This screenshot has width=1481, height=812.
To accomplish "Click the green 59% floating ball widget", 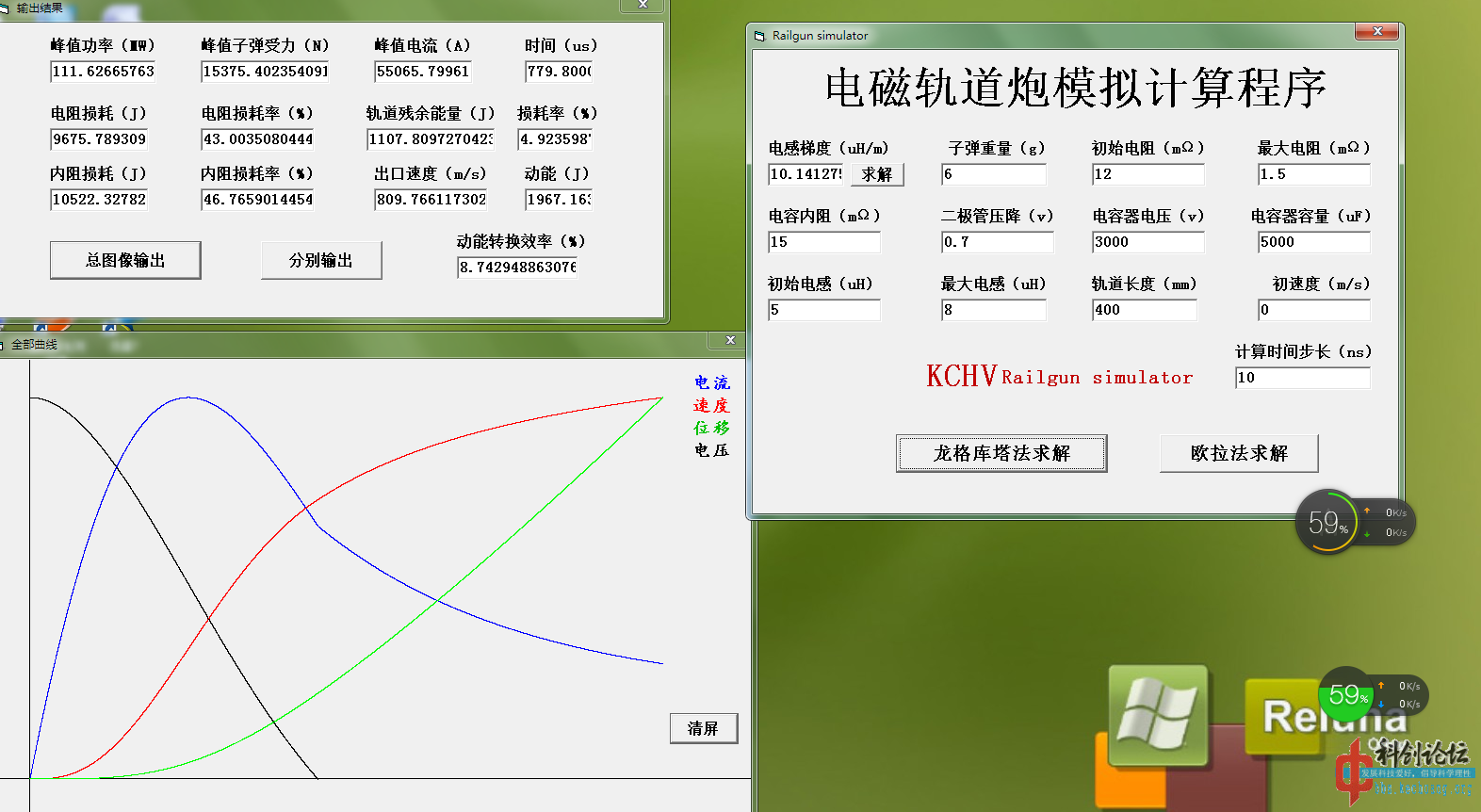I will click(1347, 695).
